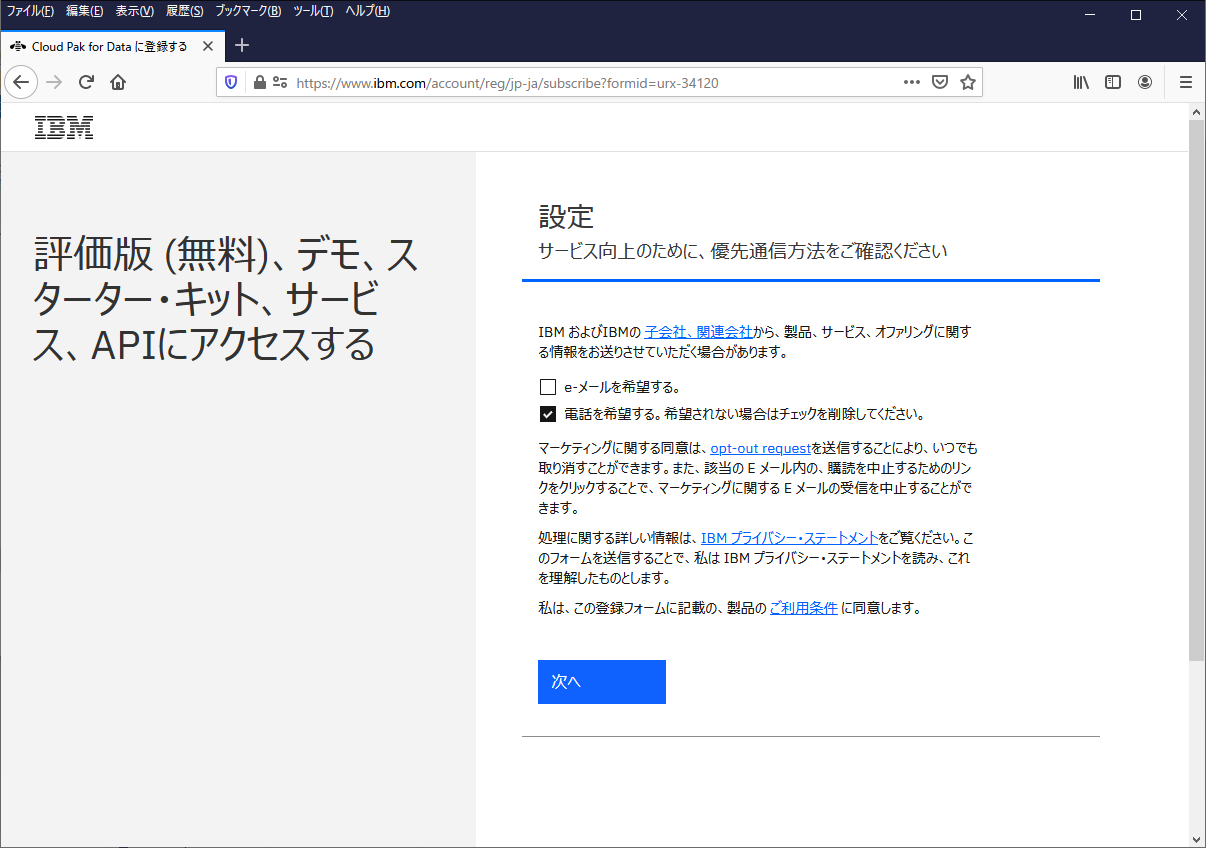Screen dimensions: 1206x848
Task: Open the ブックマーク menu
Action: (x=248, y=11)
